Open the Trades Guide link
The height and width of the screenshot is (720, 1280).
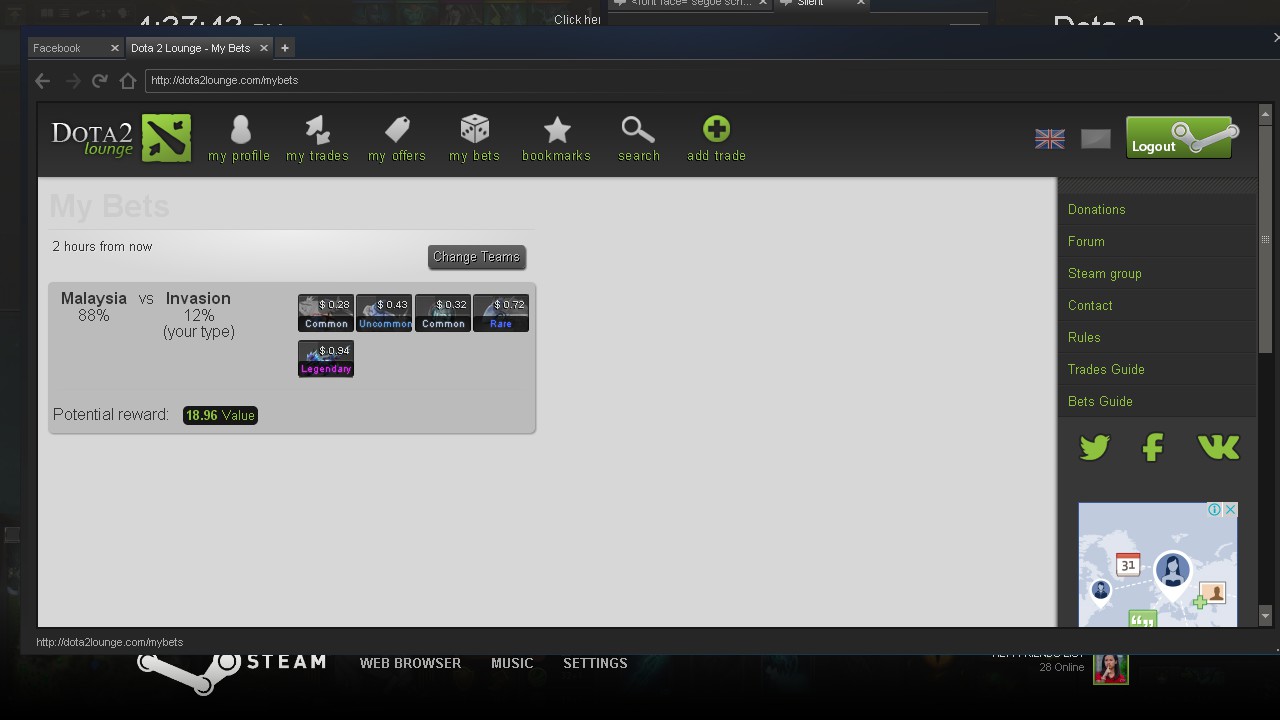click(1106, 369)
